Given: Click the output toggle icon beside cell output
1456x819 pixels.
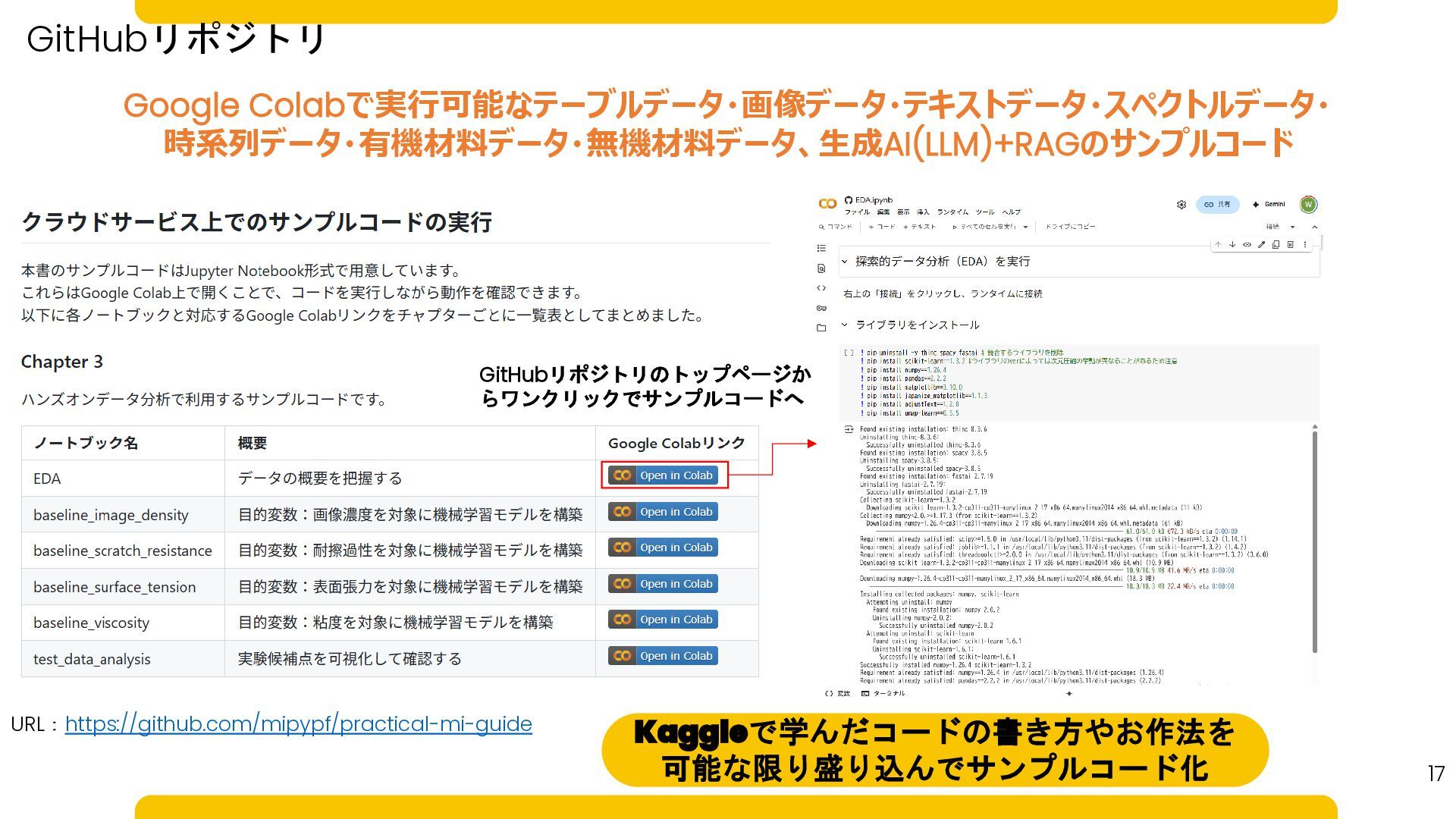Looking at the screenshot, I should [x=849, y=430].
